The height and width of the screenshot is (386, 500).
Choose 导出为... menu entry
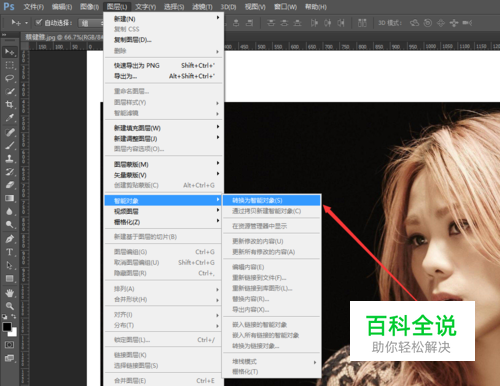[x=164, y=76]
